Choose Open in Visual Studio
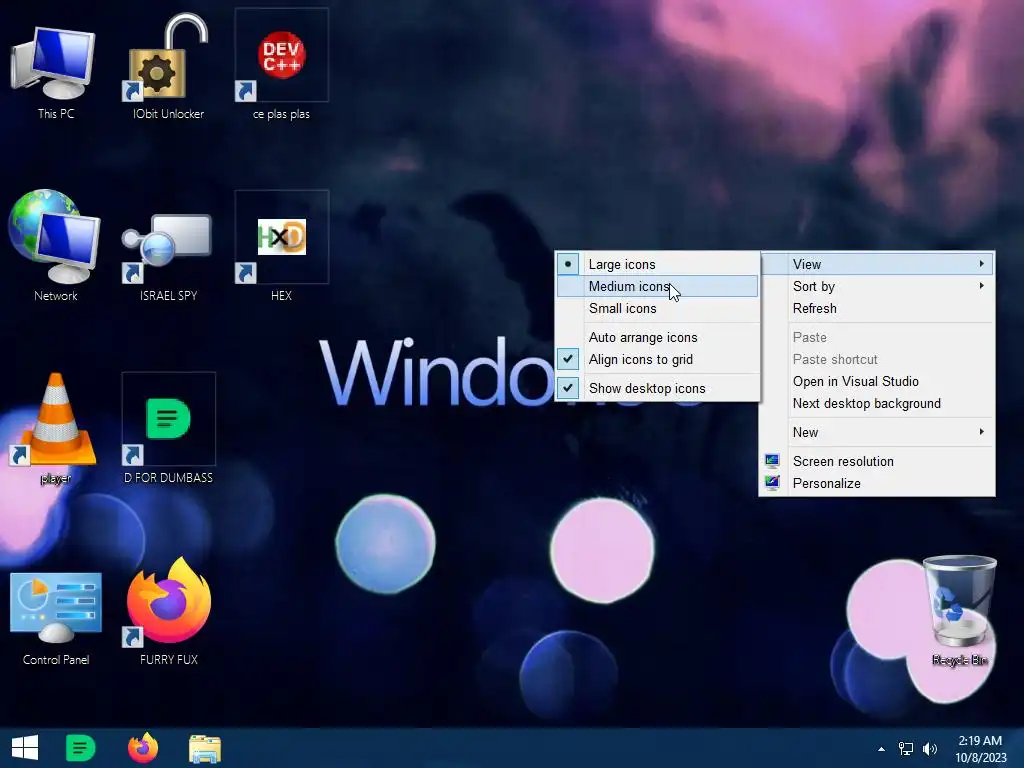This screenshot has width=1024, height=768. [877, 381]
